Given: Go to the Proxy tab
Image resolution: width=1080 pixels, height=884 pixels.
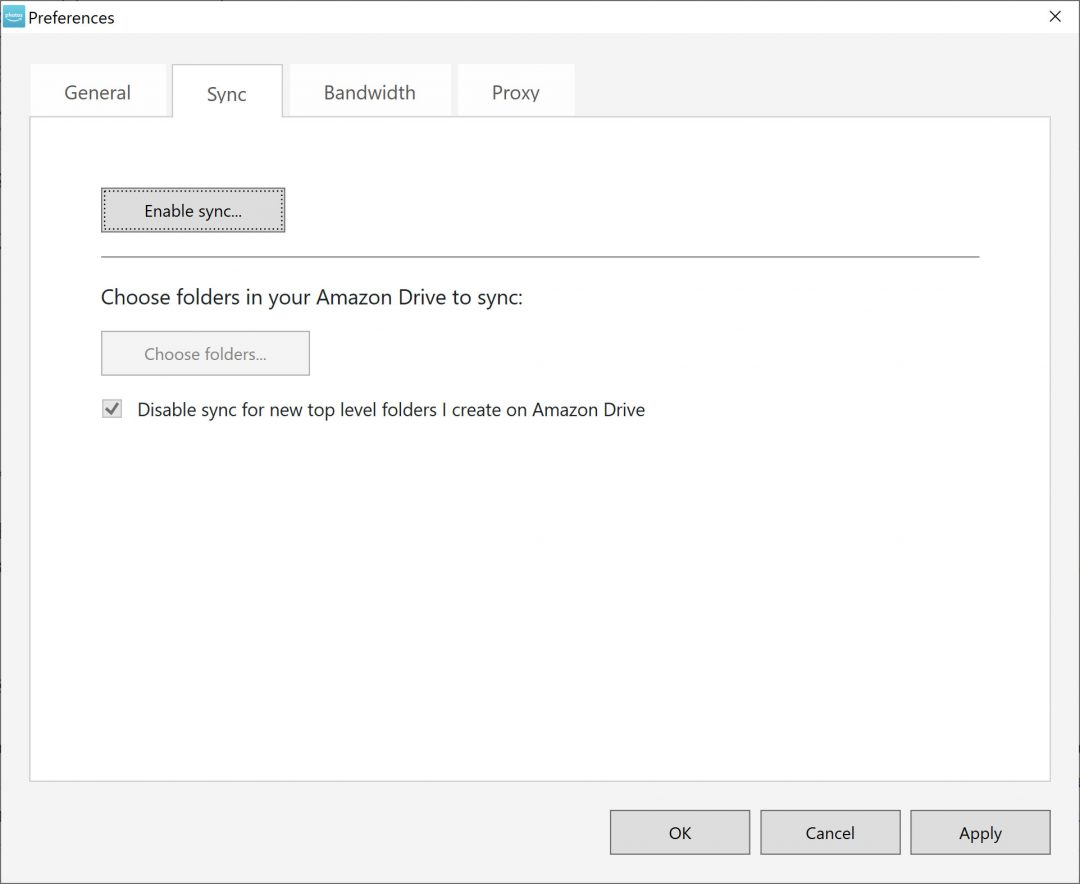Looking at the screenshot, I should [515, 93].
